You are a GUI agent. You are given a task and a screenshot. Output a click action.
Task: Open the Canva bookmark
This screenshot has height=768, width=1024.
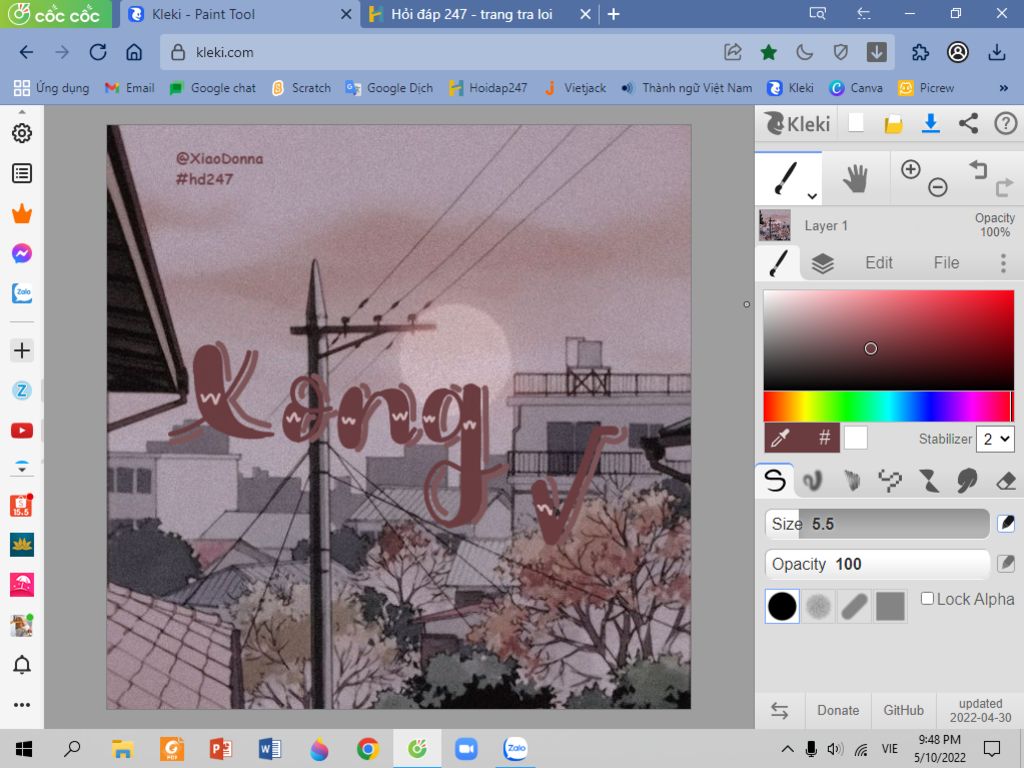pyautogui.click(x=856, y=88)
